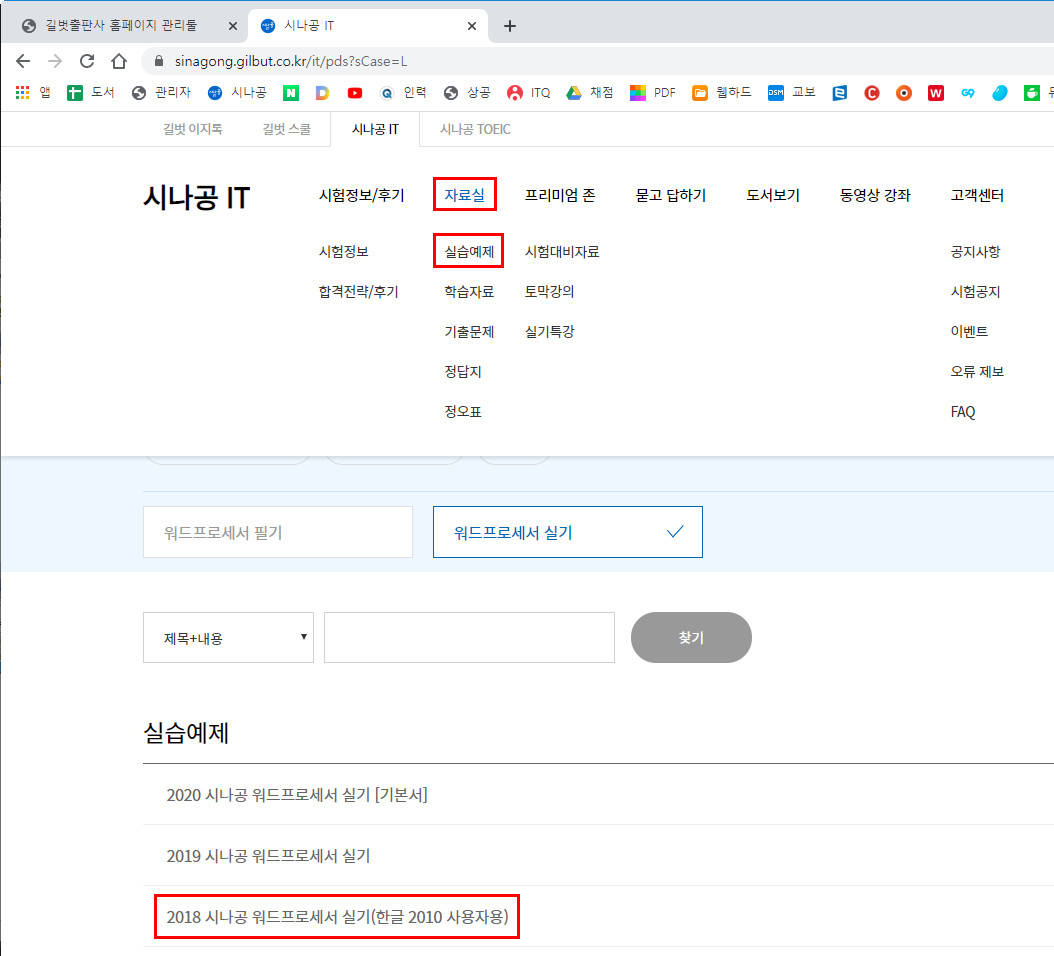Open the 인력 bookmark

pos(403,92)
